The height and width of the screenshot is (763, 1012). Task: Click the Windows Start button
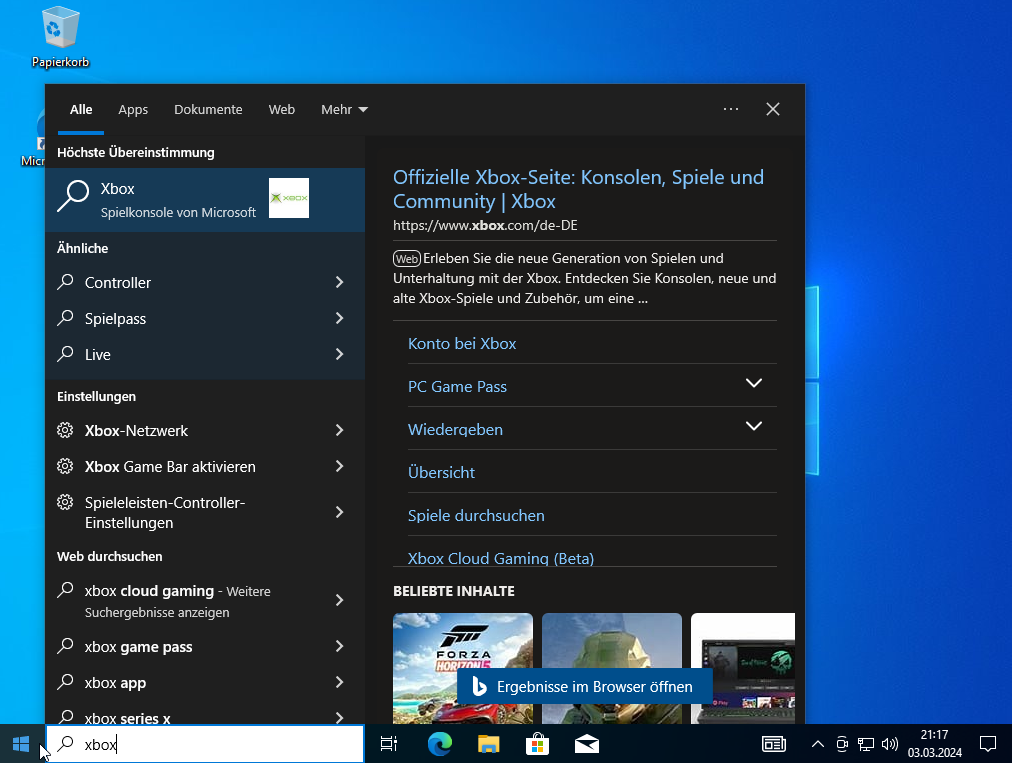[x=21, y=744]
